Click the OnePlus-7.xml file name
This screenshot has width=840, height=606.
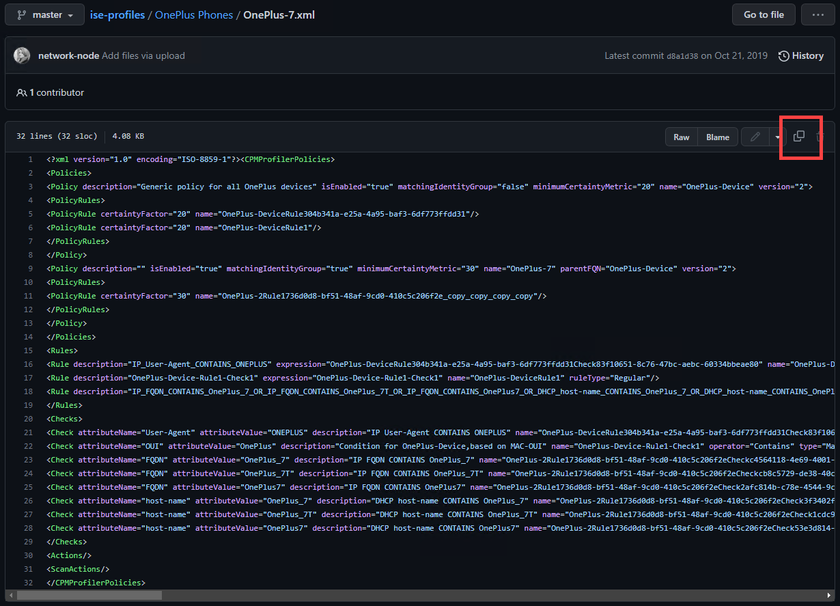click(279, 15)
